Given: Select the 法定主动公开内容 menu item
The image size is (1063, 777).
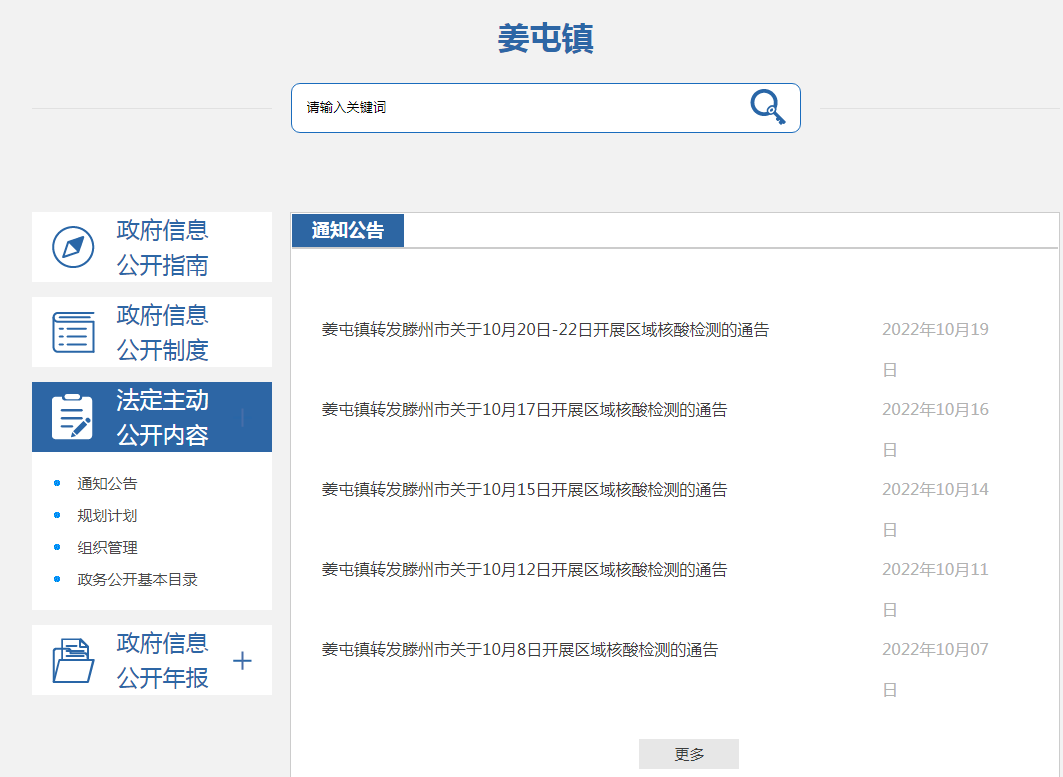Looking at the screenshot, I should pos(152,417).
